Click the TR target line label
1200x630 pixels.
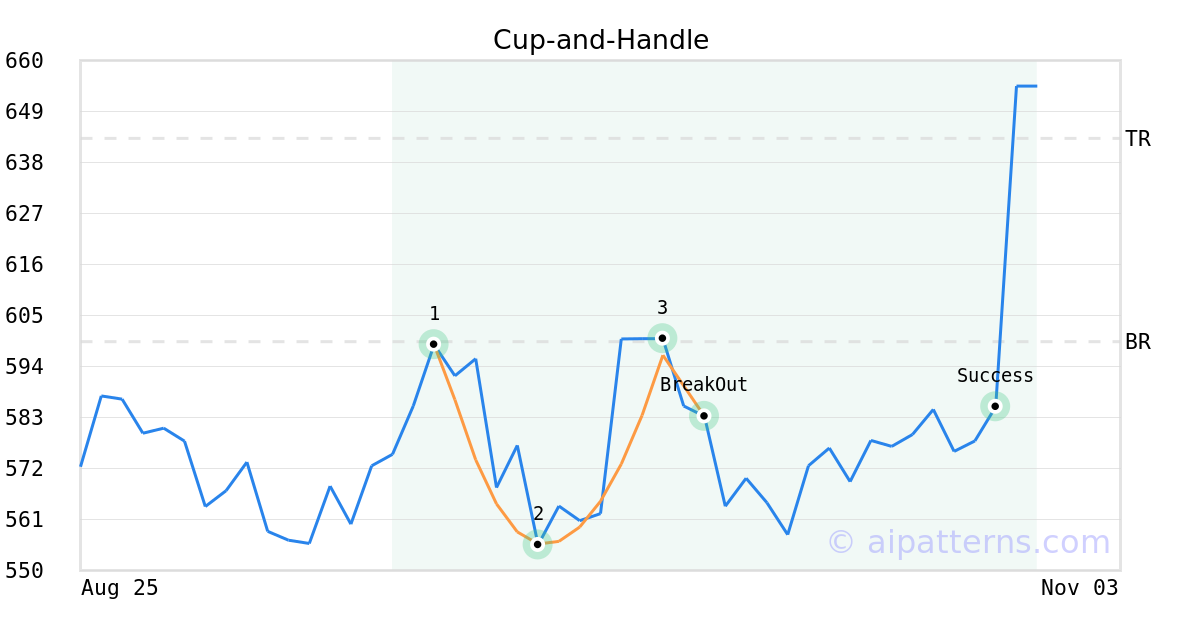click(x=1138, y=139)
